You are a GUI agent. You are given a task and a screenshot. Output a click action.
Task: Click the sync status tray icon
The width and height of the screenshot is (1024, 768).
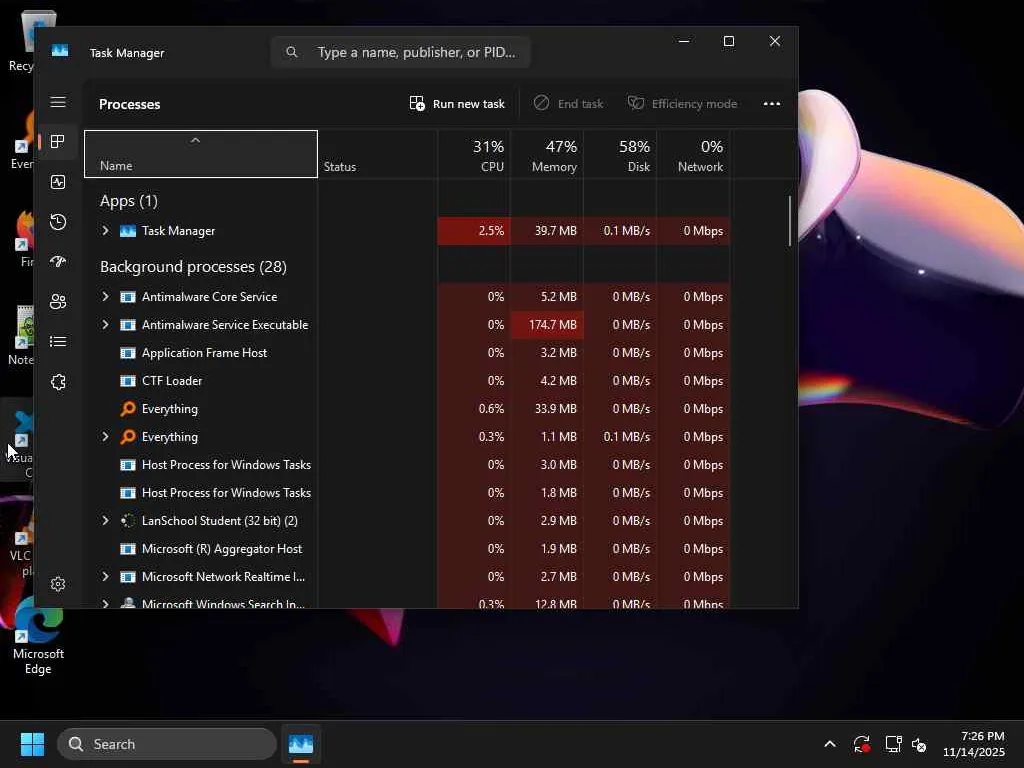click(x=861, y=744)
